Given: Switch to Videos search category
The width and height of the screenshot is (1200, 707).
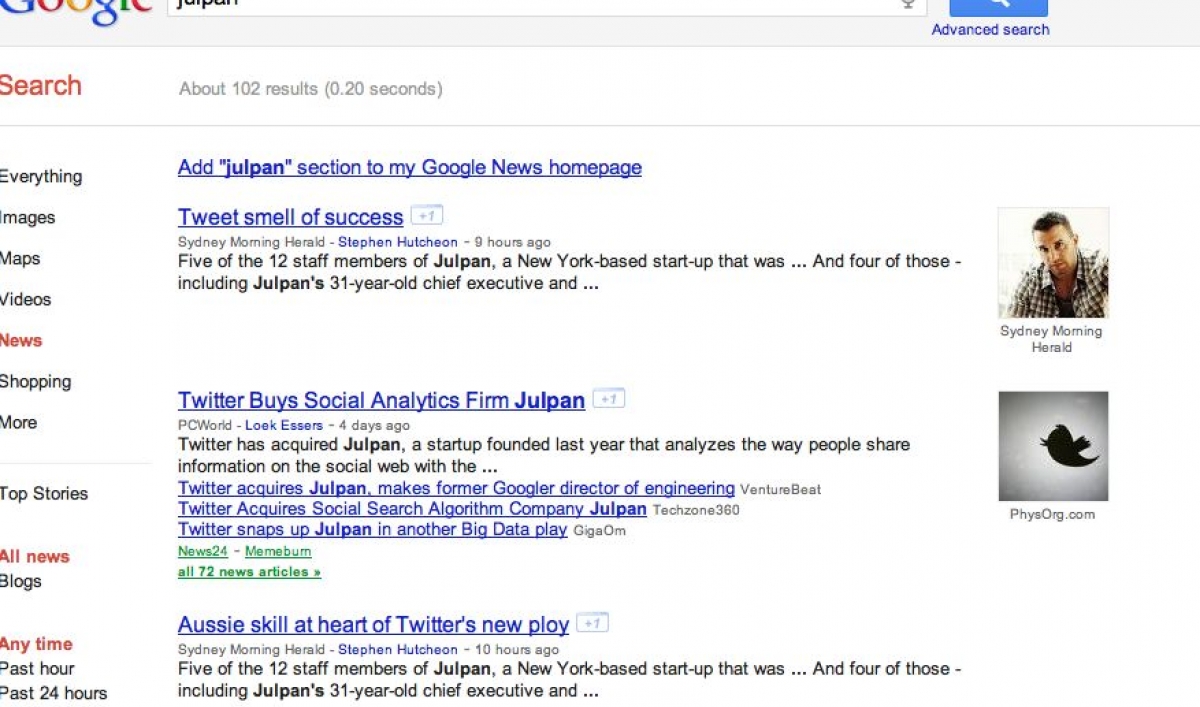Looking at the screenshot, I should tap(26, 300).
